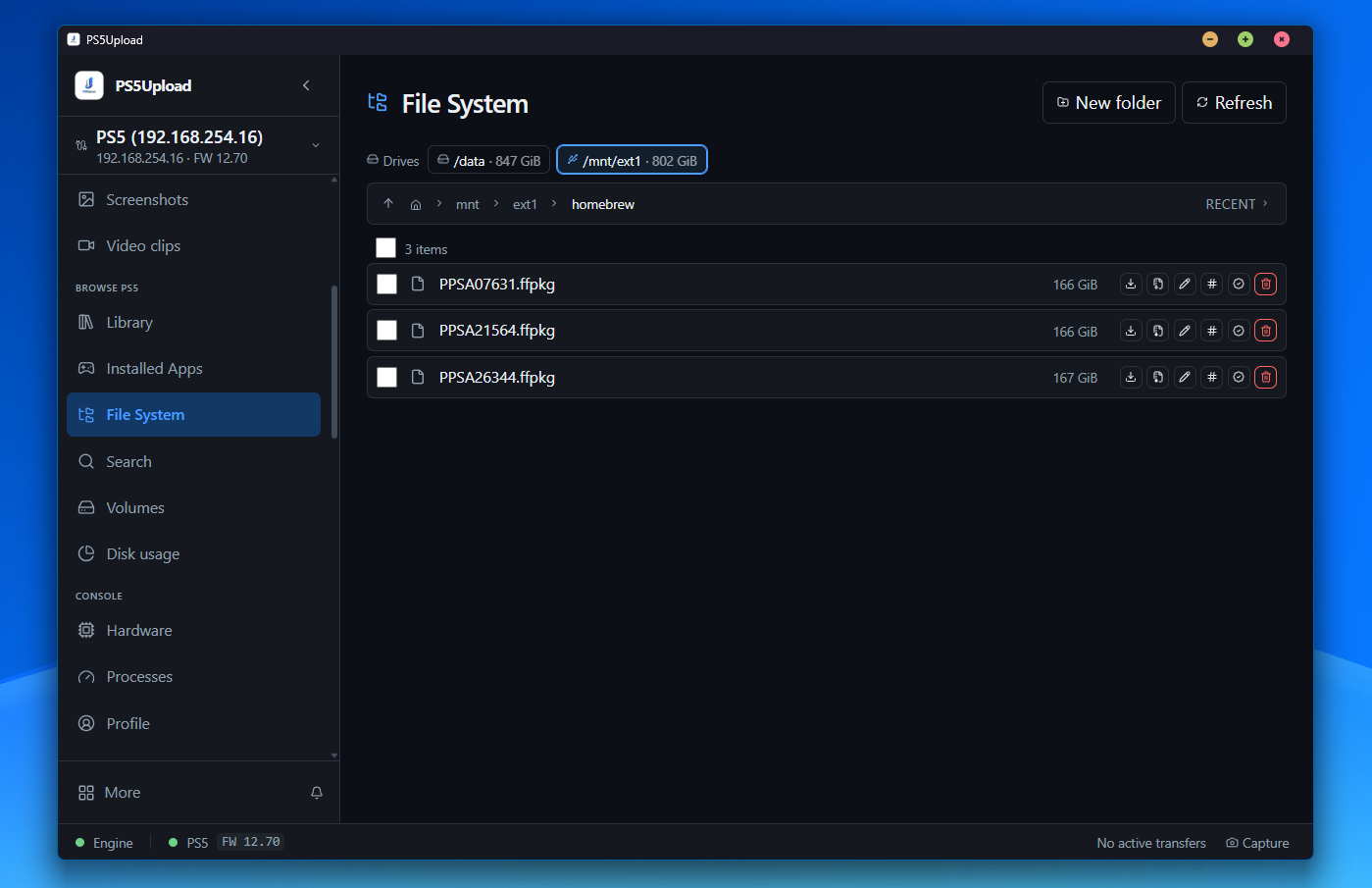Screen dimensions: 1372x888
Task: Delete PPSA26344.ffpkg with the trash icon
Action: tap(1266, 377)
